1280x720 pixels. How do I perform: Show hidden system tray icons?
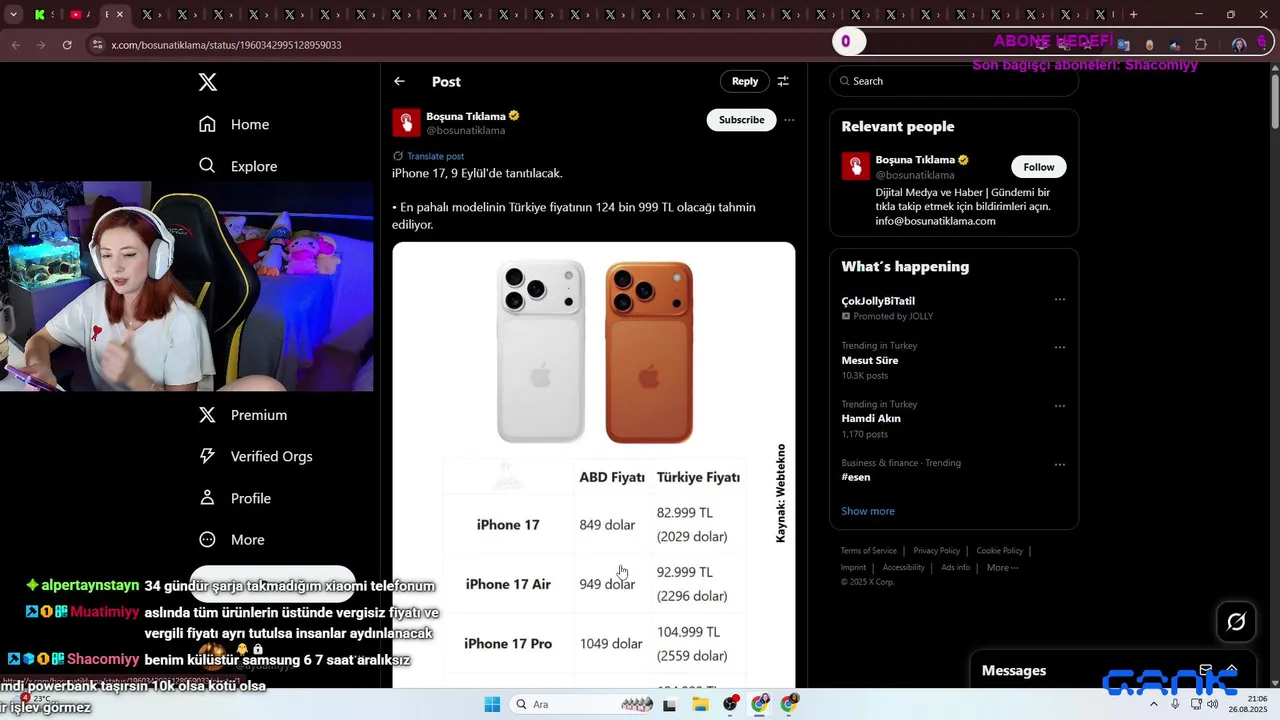click(x=1154, y=704)
